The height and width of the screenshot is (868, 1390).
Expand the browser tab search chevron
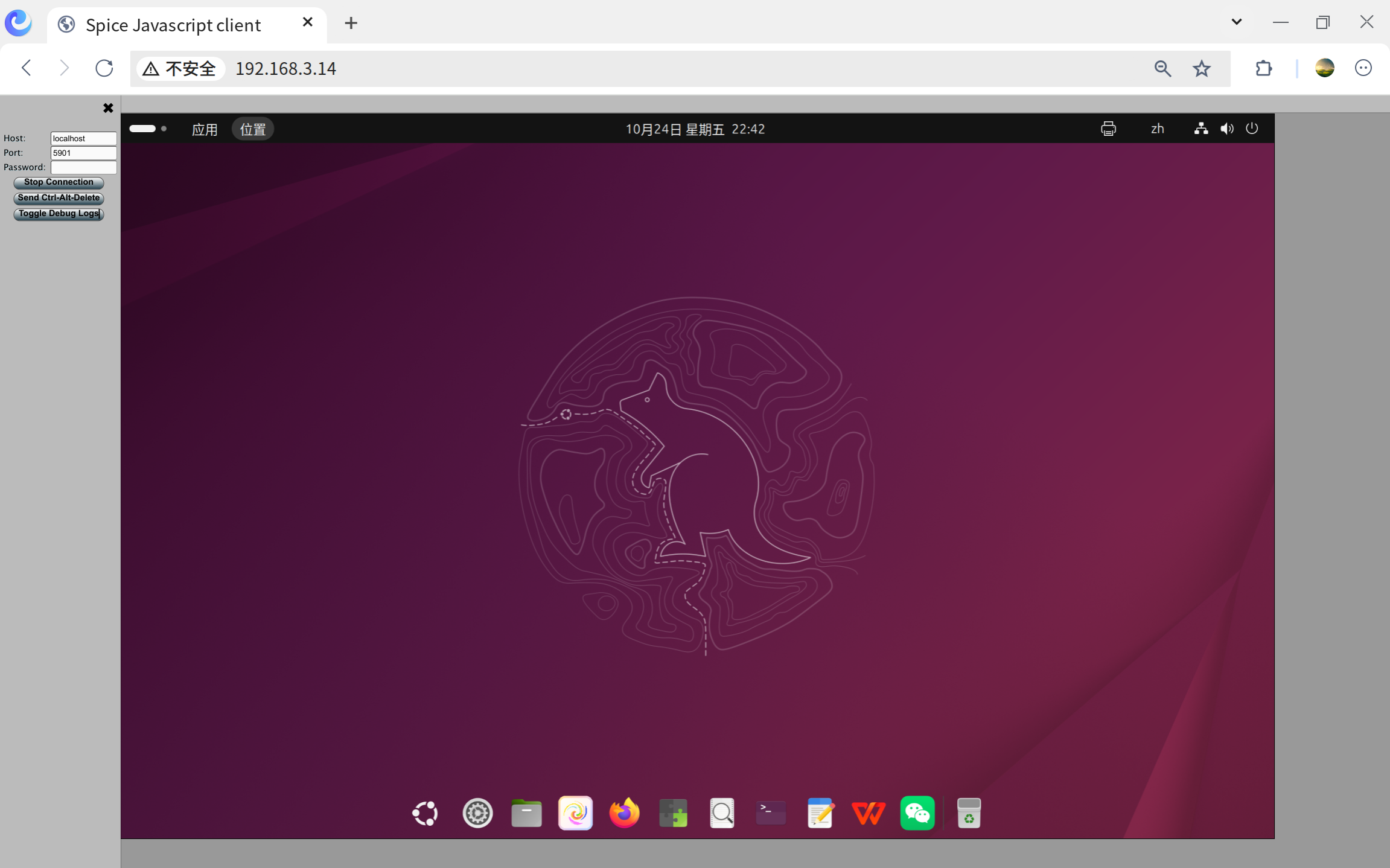[1236, 22]
